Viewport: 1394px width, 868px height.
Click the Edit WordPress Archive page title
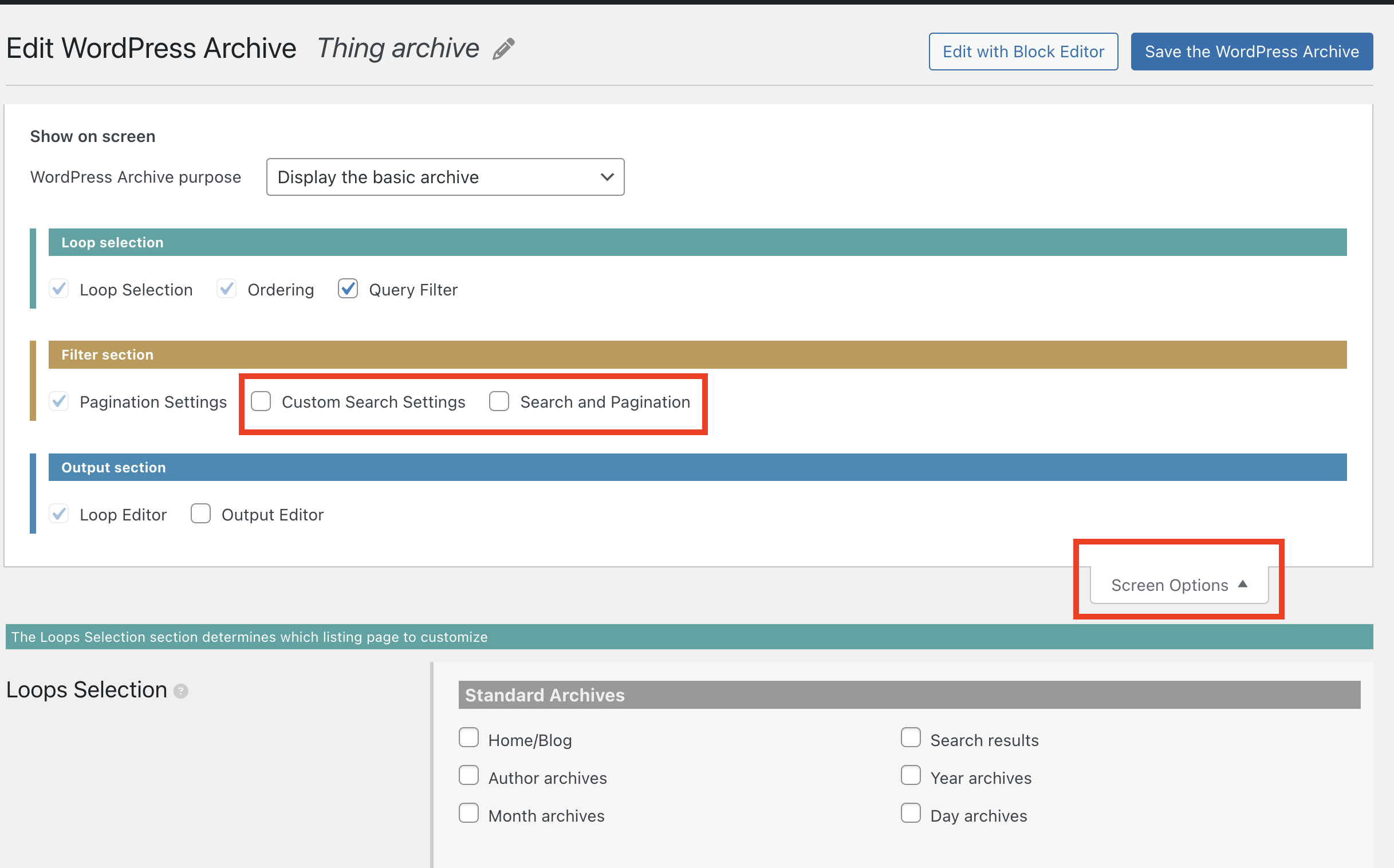coord(152,48)
